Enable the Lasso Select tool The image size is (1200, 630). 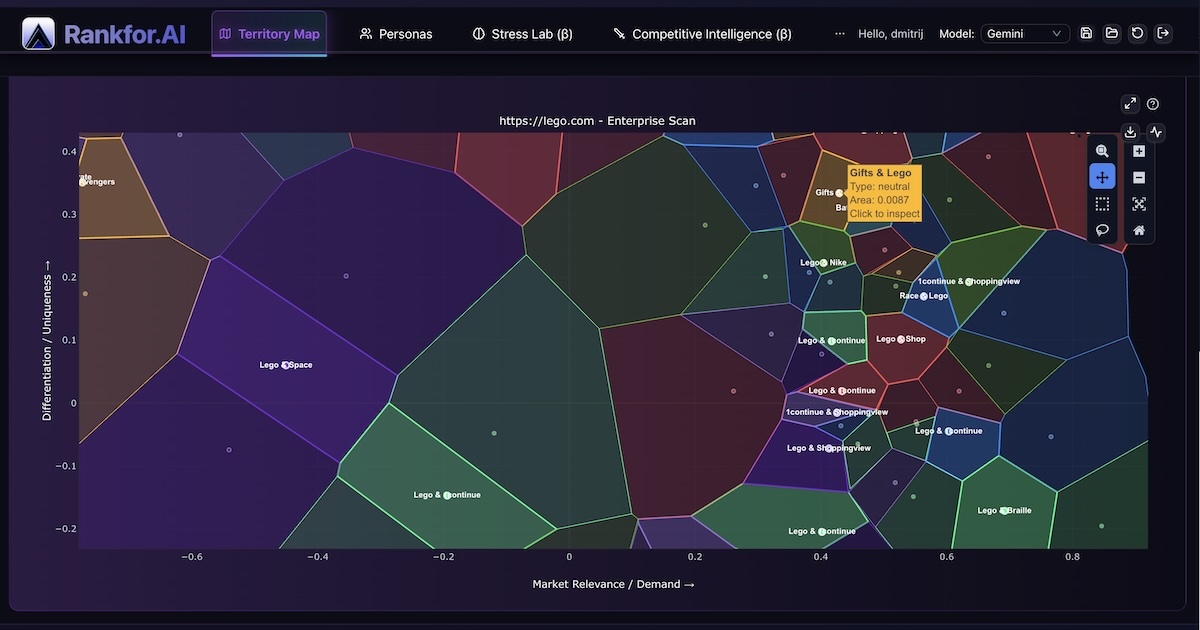tap(1102, 230)
